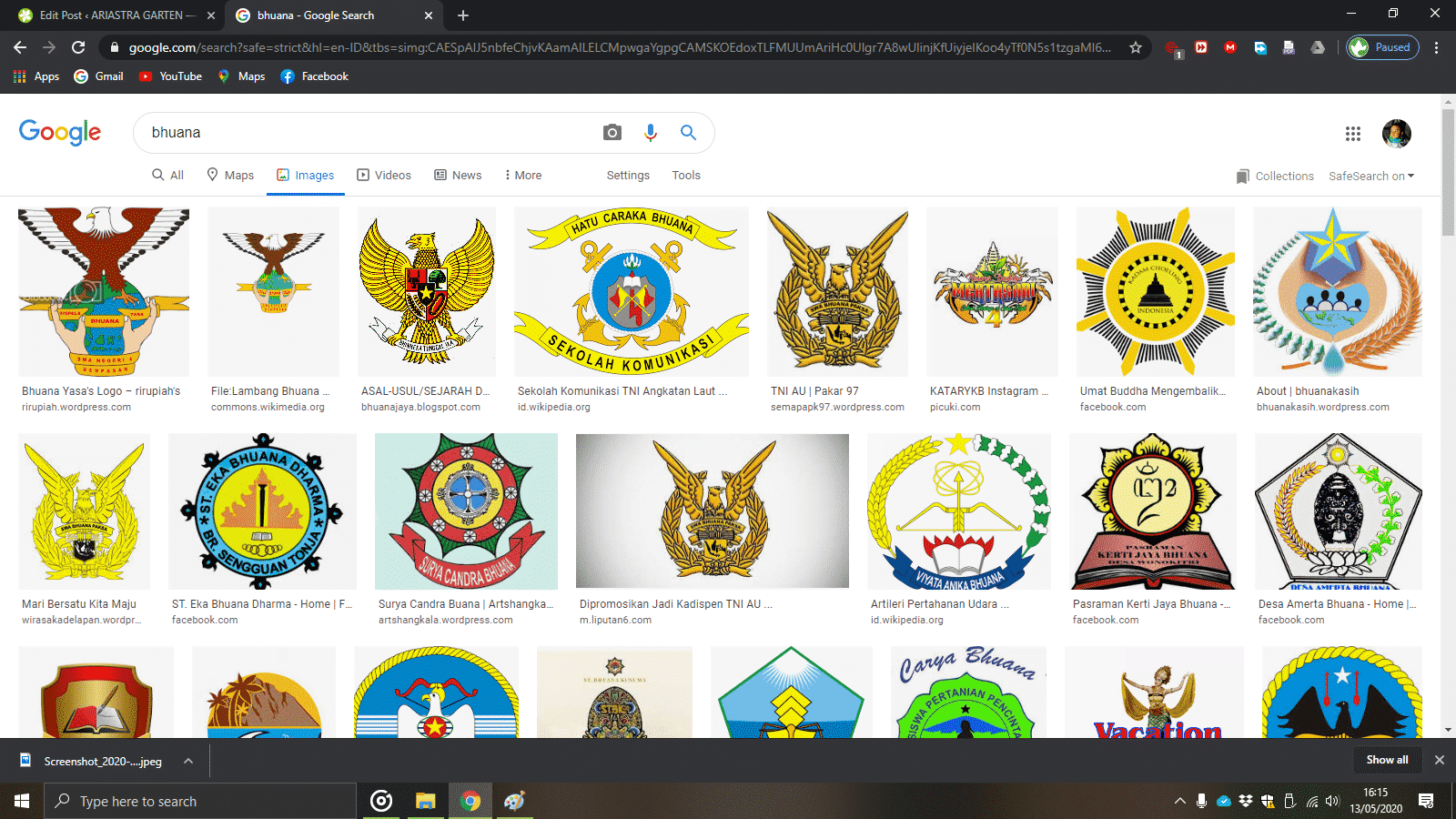Click the Google logo
Viewport: 1456px width, 819px height.
[x=60, y=133]
